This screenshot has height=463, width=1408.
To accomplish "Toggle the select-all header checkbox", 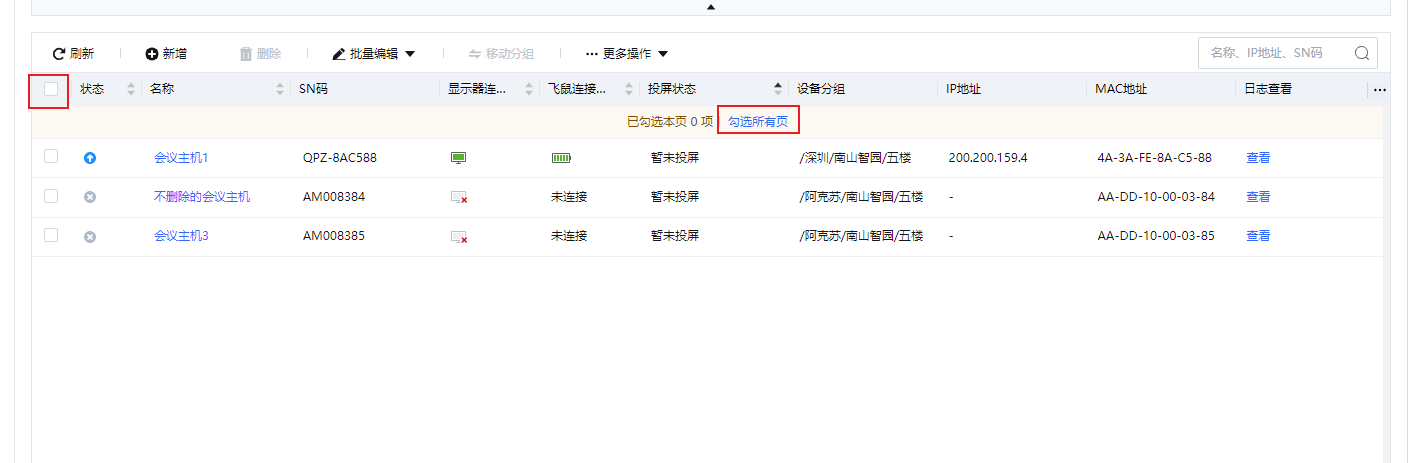I will [51, 89].
